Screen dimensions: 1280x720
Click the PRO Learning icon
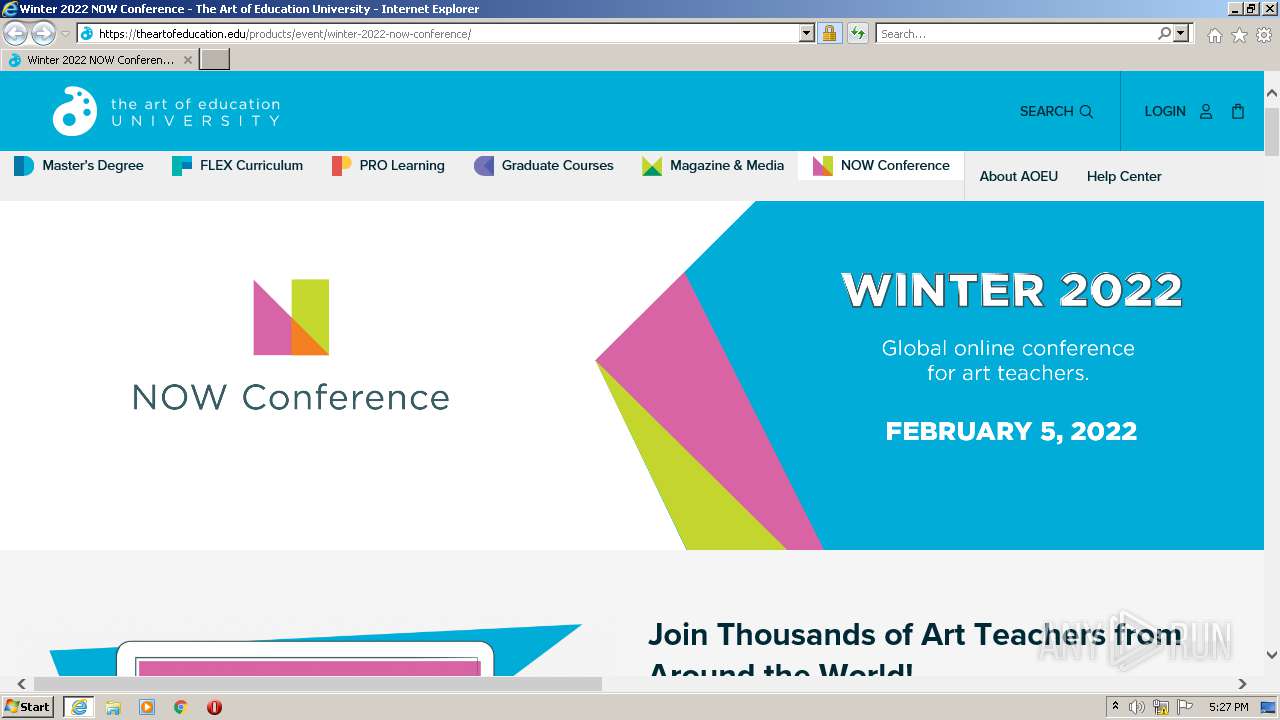click(x=341, y=166)
